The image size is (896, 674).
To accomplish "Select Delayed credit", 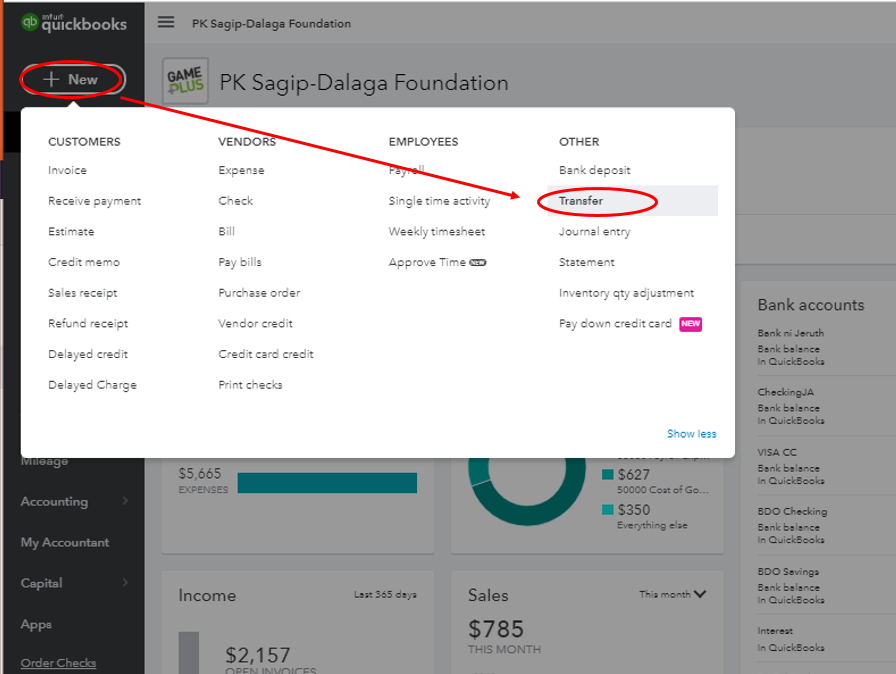I will coord(88,354).
